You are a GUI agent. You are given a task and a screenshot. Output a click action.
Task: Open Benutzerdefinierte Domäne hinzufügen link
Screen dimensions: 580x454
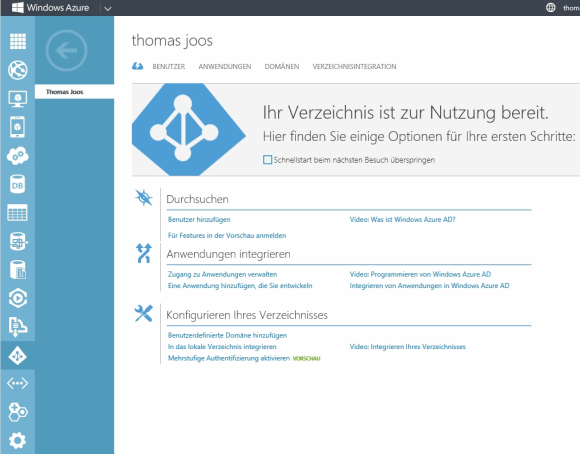pos(227,335)
